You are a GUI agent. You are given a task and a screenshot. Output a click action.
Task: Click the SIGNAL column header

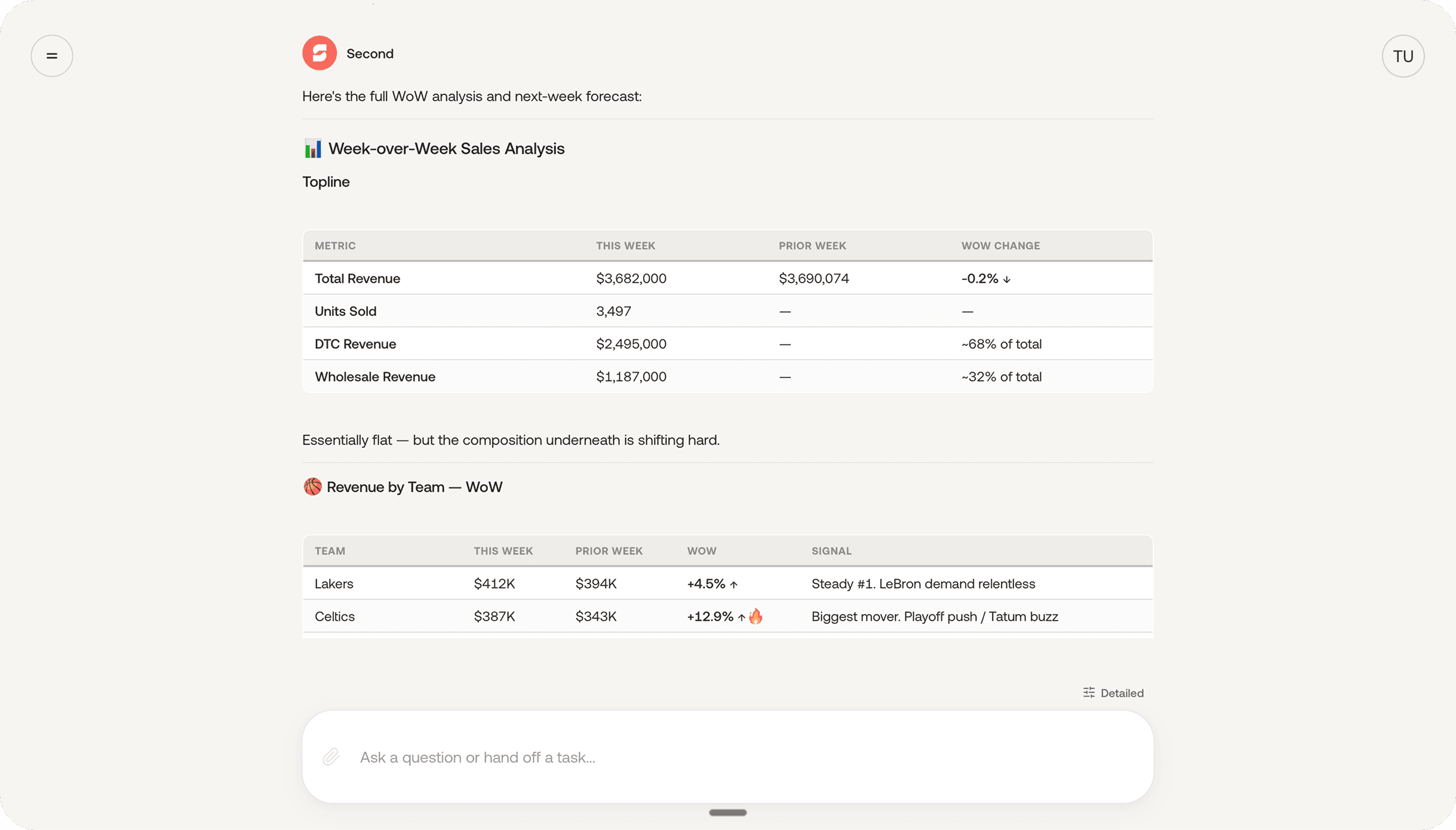pos(831,551)
